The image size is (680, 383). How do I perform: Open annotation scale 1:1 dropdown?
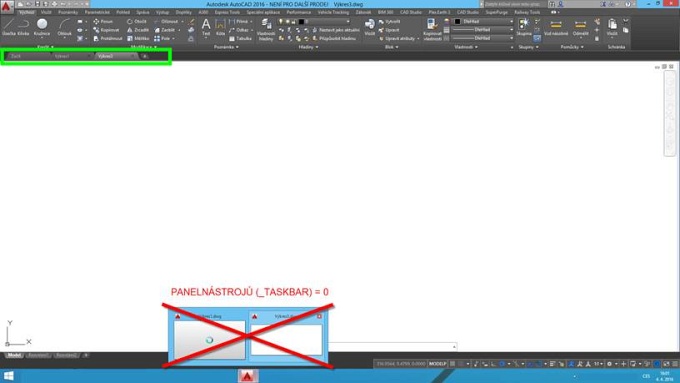tap(598, 364)
